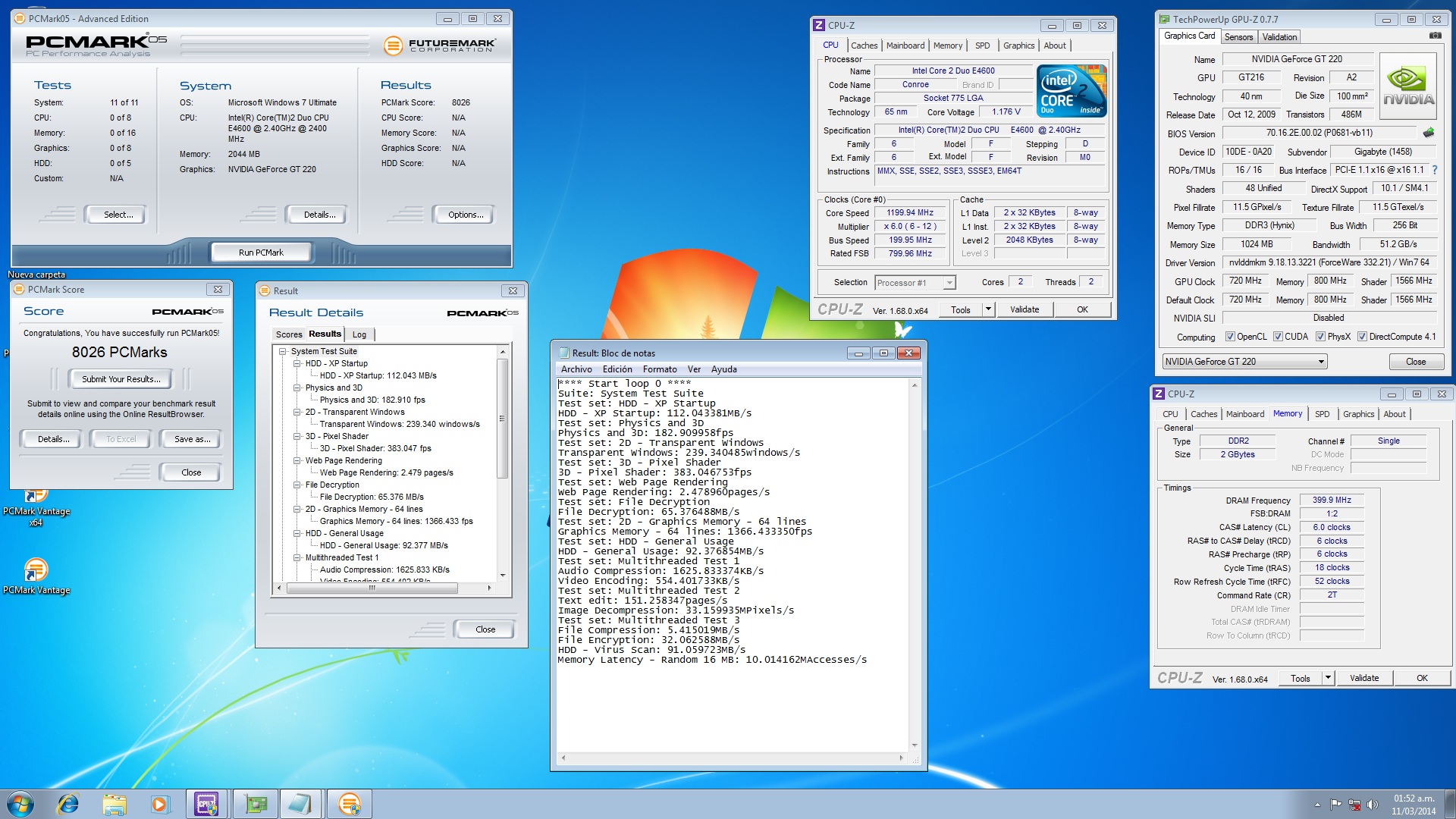
Task: Collapse the Physics and 3D node
Action: click(297, 388)
